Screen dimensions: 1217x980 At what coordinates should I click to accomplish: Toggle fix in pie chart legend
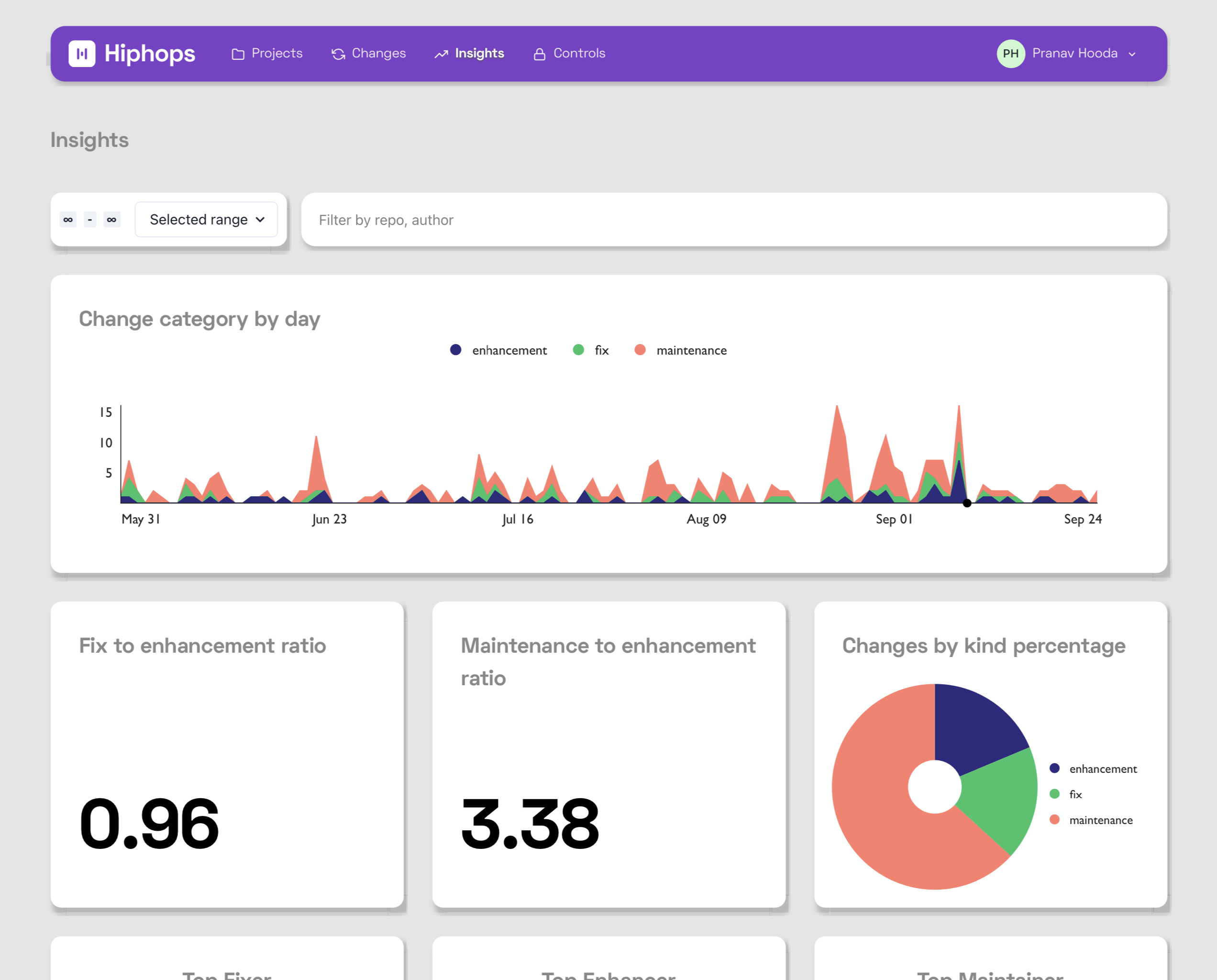click(1065, 794)
